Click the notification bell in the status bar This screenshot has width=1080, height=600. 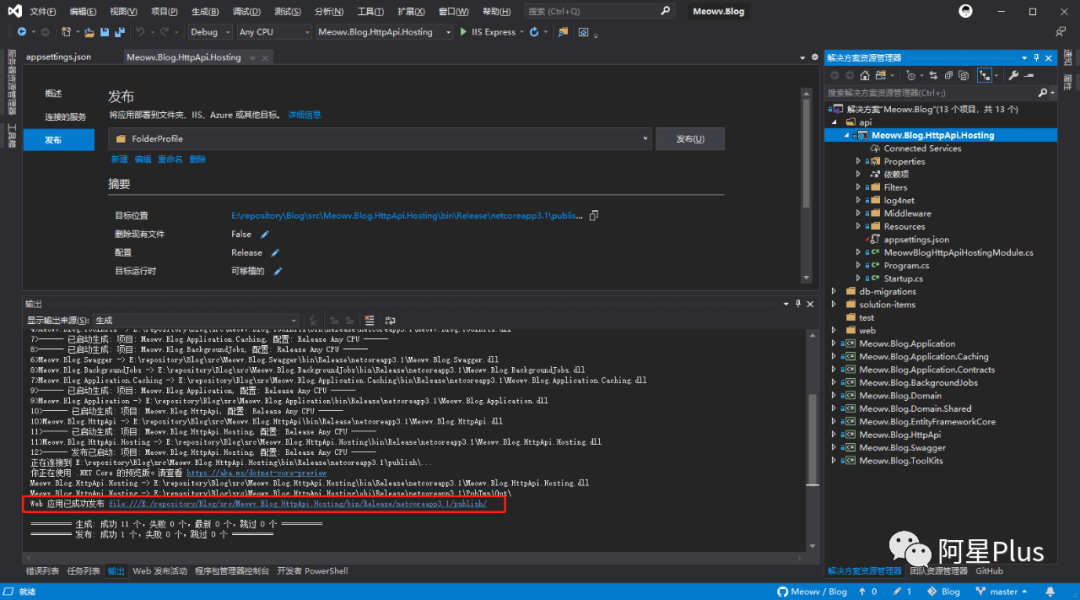pyautogui.click(x=1050, y=592)
